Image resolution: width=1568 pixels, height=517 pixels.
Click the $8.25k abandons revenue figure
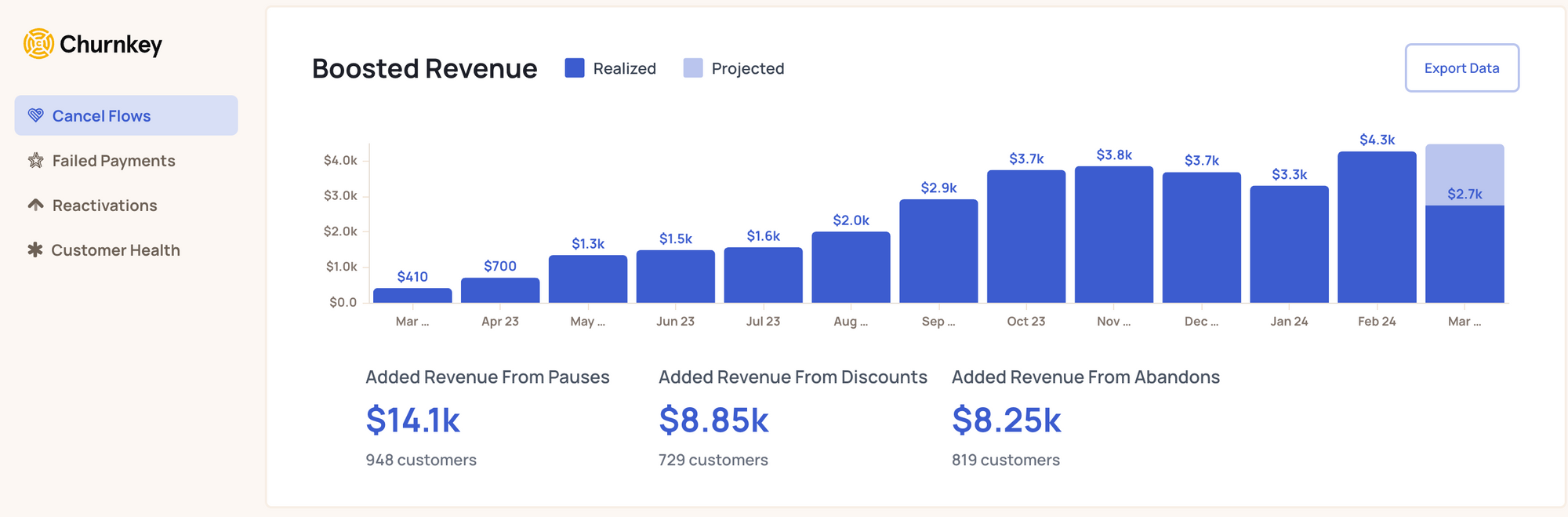point(1006,421)
